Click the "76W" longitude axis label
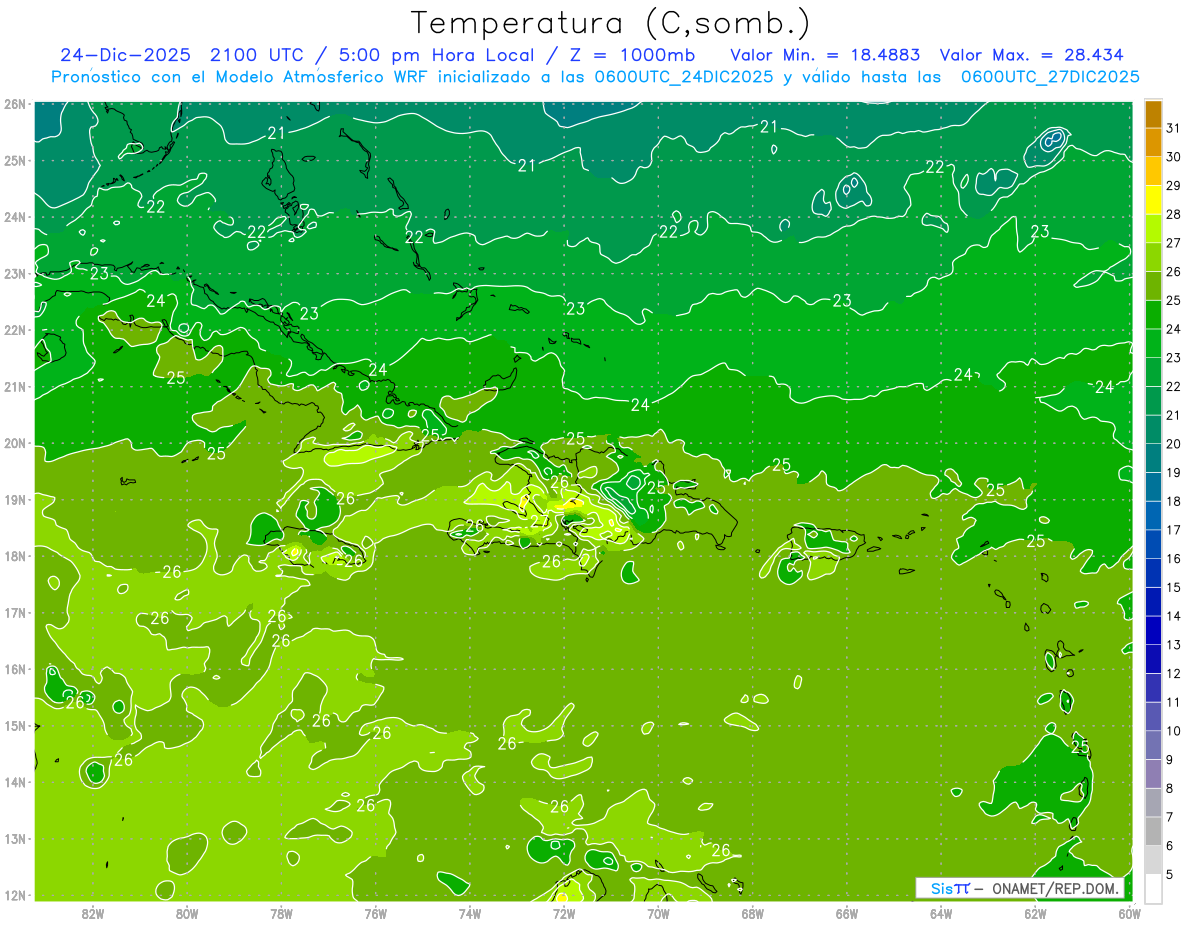Image resolution: width=1200 pixels, height=927 pixels. pyautogui.click(x=376, y=913)
